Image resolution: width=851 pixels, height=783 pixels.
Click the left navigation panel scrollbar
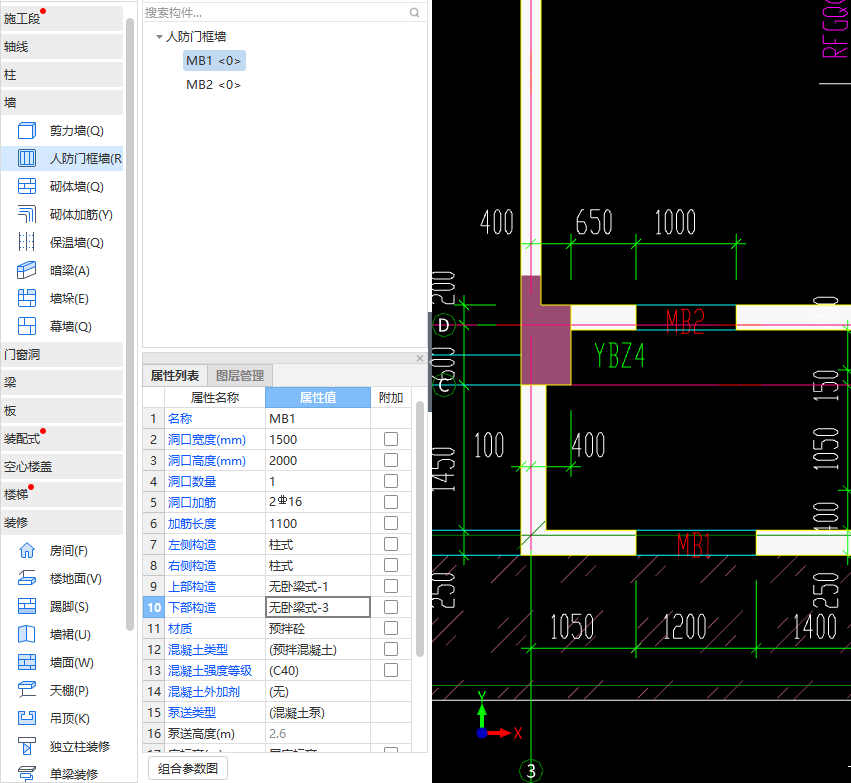coord(130,324)
